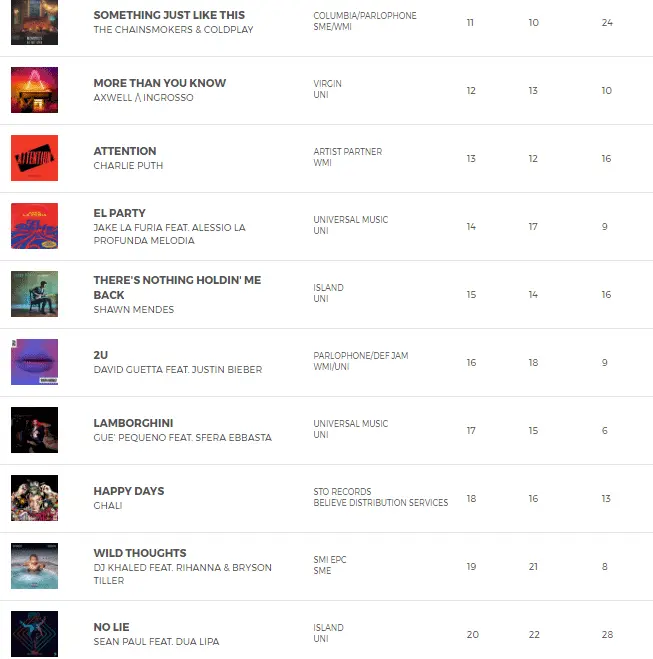Click the Wild Thoughts album cover

tap(34, 566)
